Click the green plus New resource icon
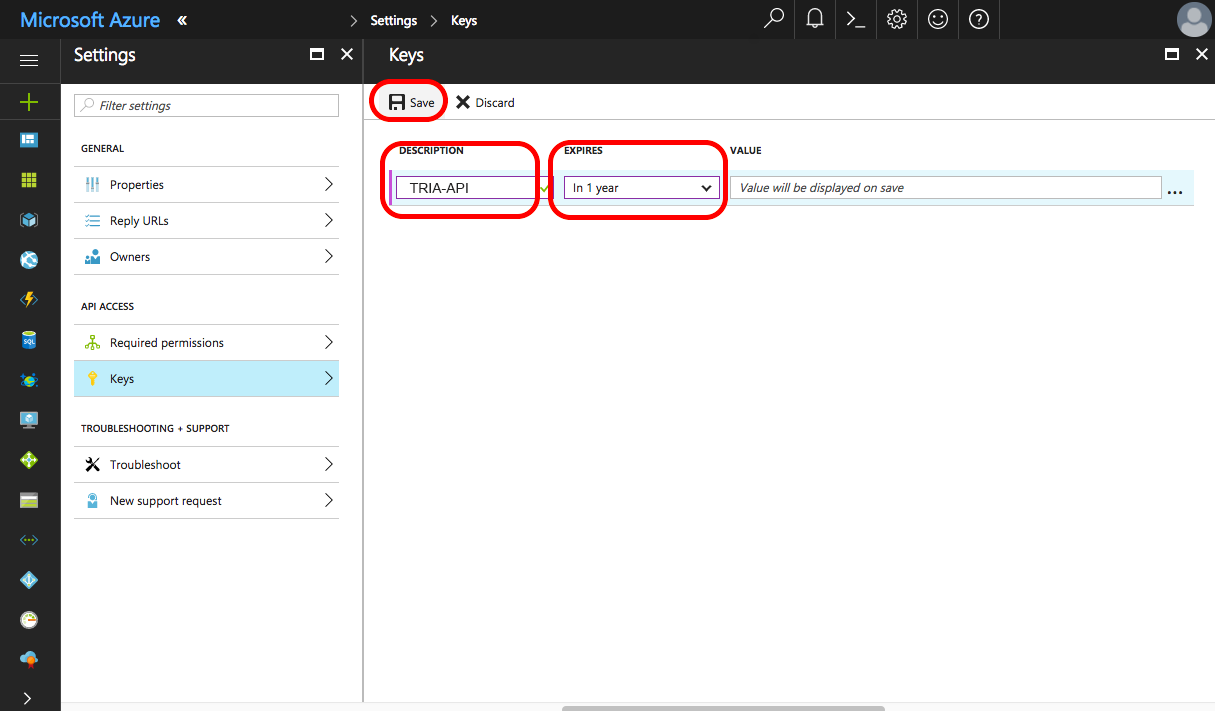Viewport: 1215px width, 711px height. [x=29, y=102]
